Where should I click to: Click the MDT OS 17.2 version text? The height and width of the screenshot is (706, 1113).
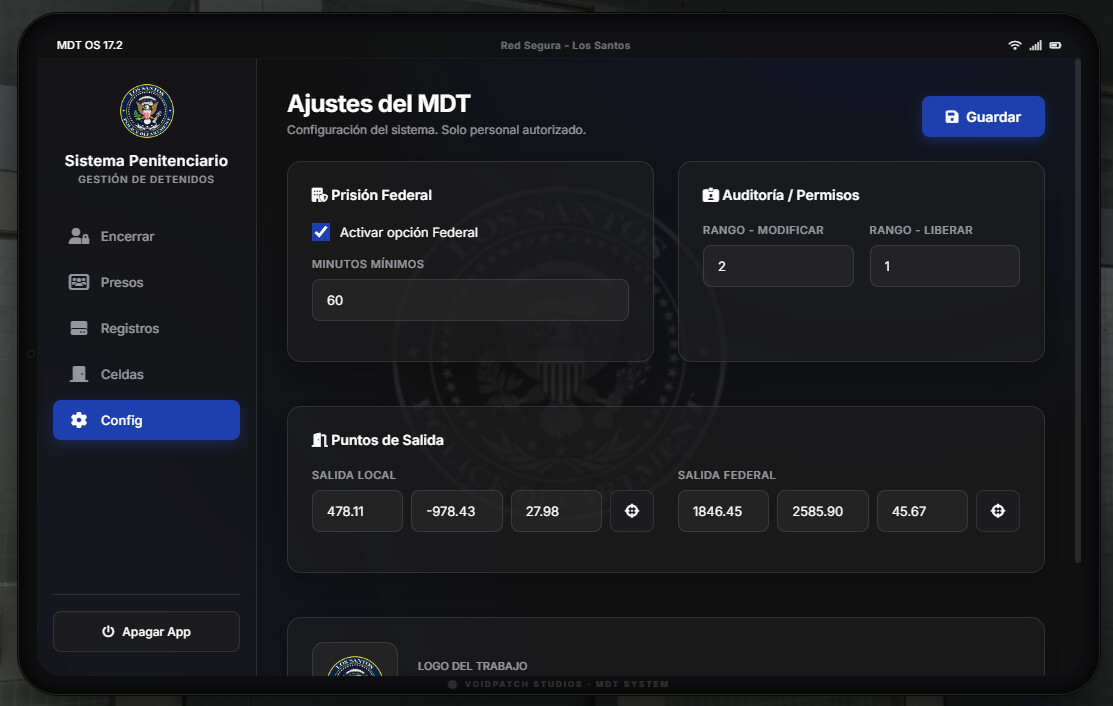89,45
